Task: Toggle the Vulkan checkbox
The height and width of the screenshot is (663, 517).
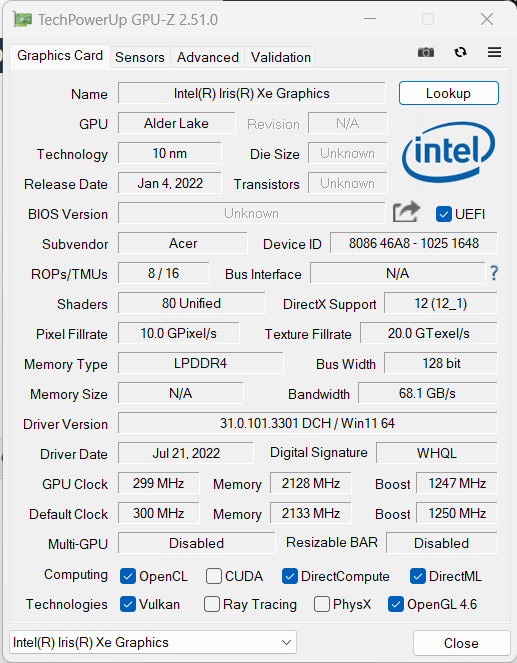Action: click(x=128, y=604)
